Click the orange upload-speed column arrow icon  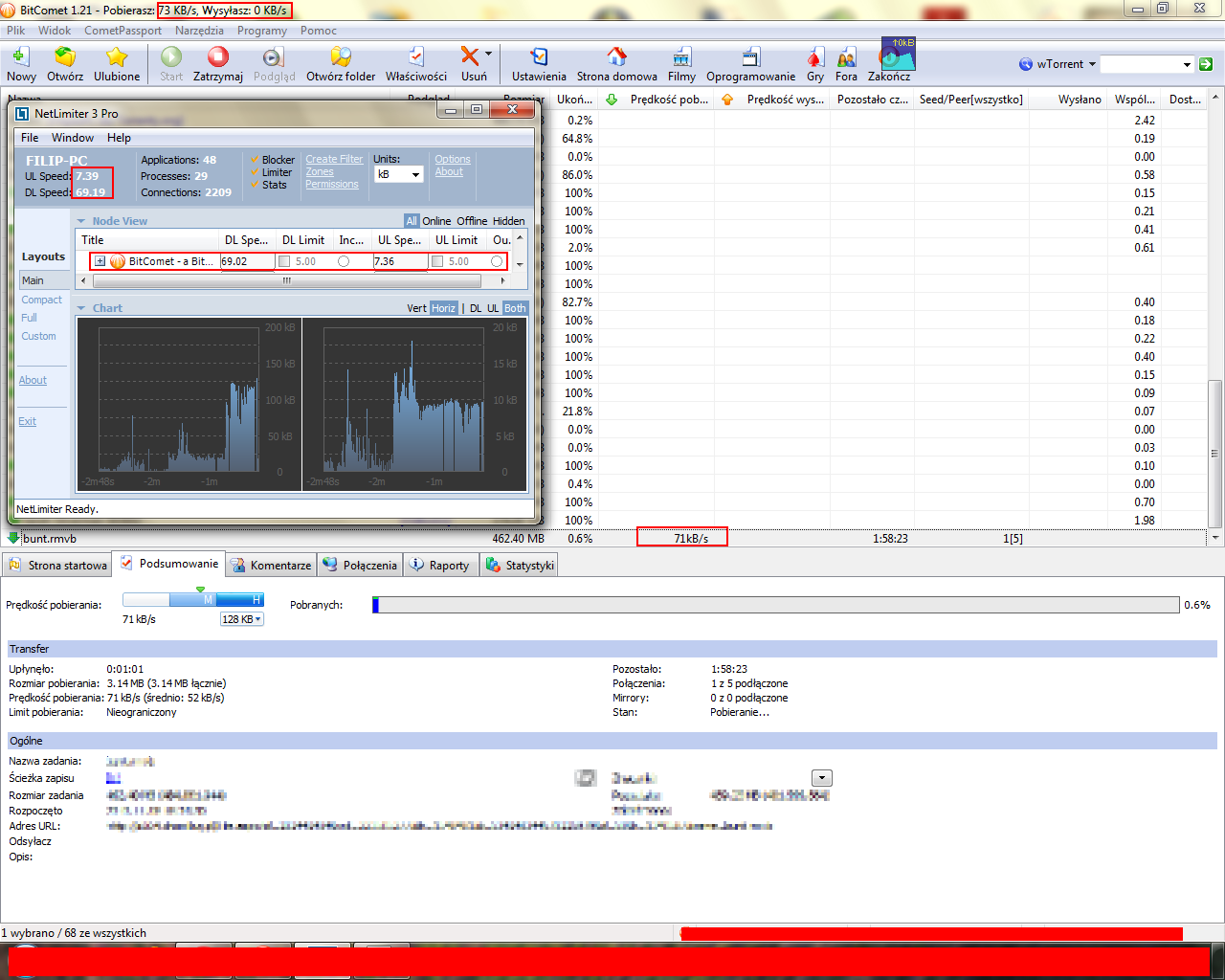pyautogui.click(x=727, y=100)
